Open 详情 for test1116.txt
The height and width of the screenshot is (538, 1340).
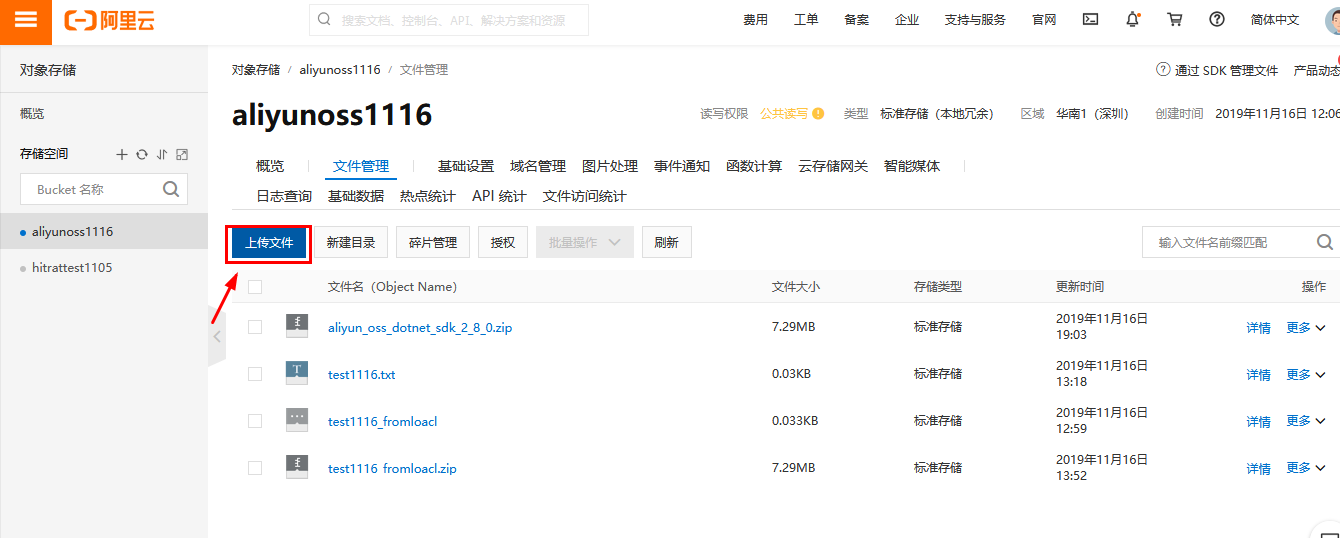click(1258, 375)
